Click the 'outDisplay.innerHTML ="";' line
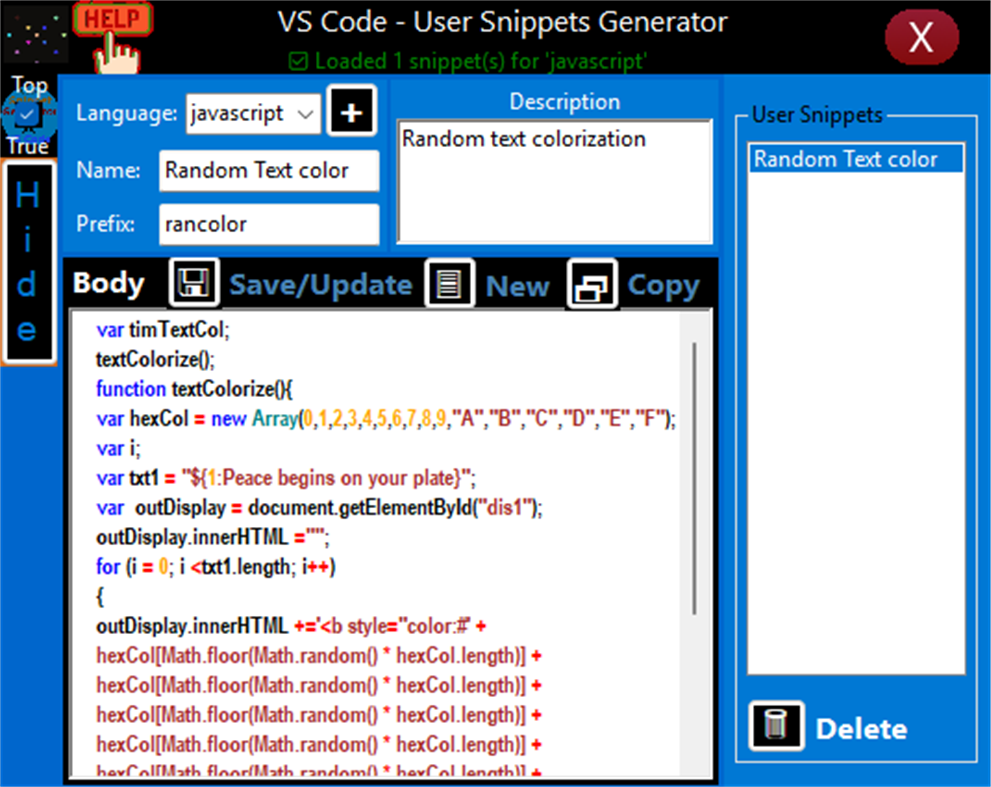 click(212, 537)
